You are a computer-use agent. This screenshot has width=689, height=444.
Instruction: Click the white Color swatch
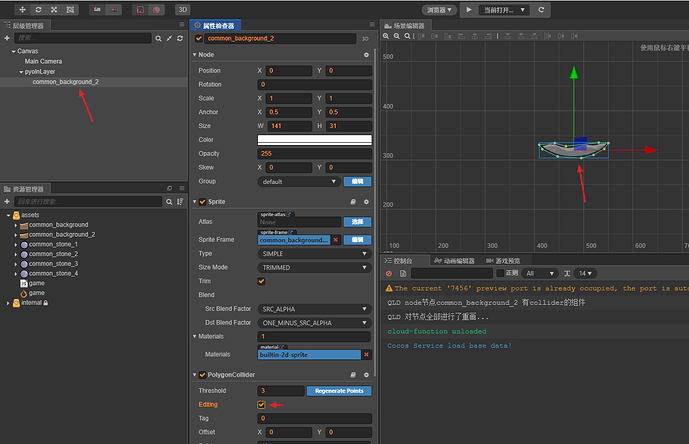[x=314, y=139]
